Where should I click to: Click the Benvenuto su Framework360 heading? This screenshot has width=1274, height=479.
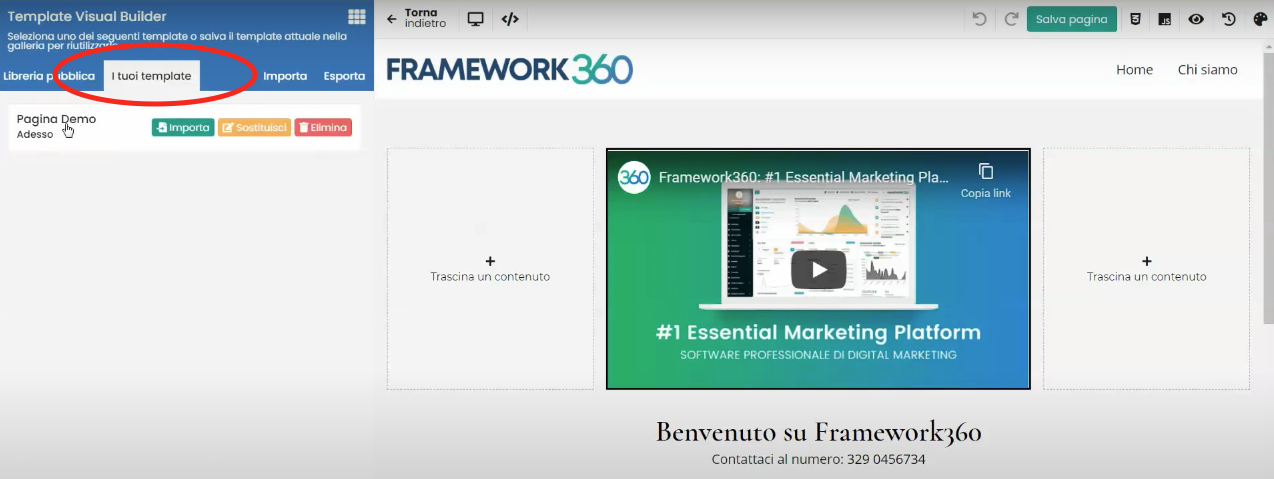818,432
